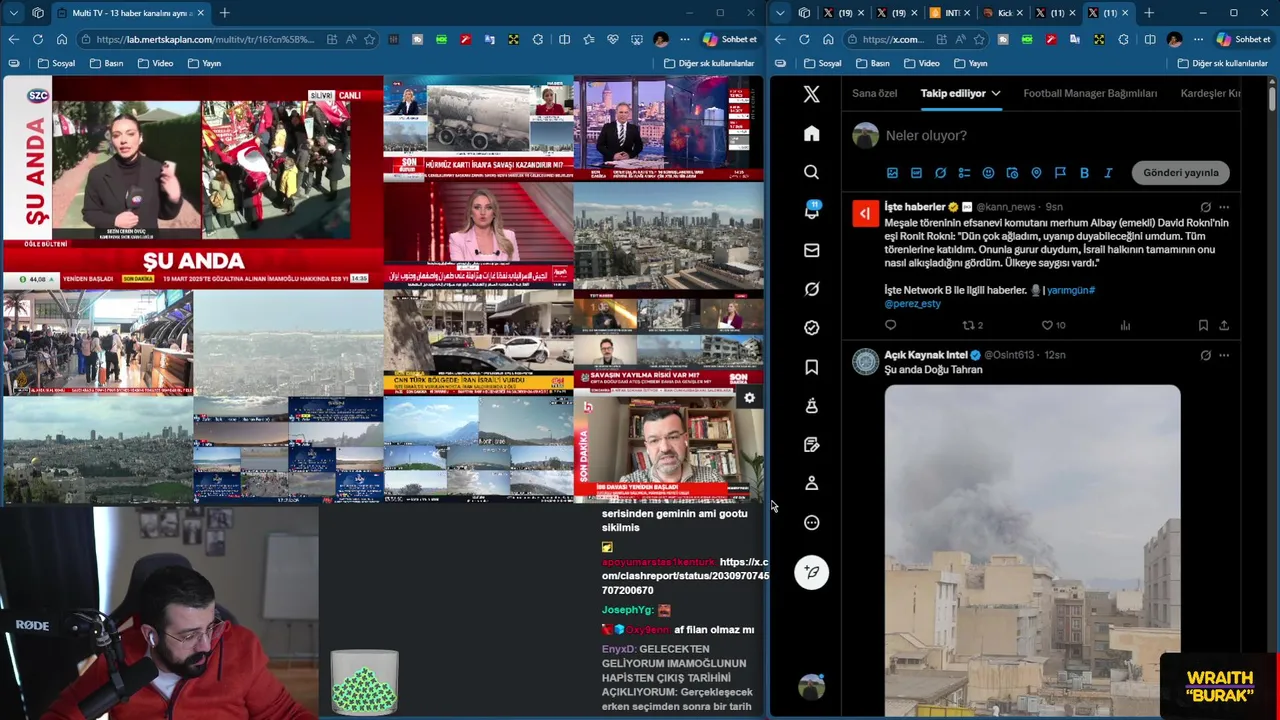The height and width of the screenshot is (720, 1280).
Task: Open X home from sidebar house icon
Action: click(811, 134)
